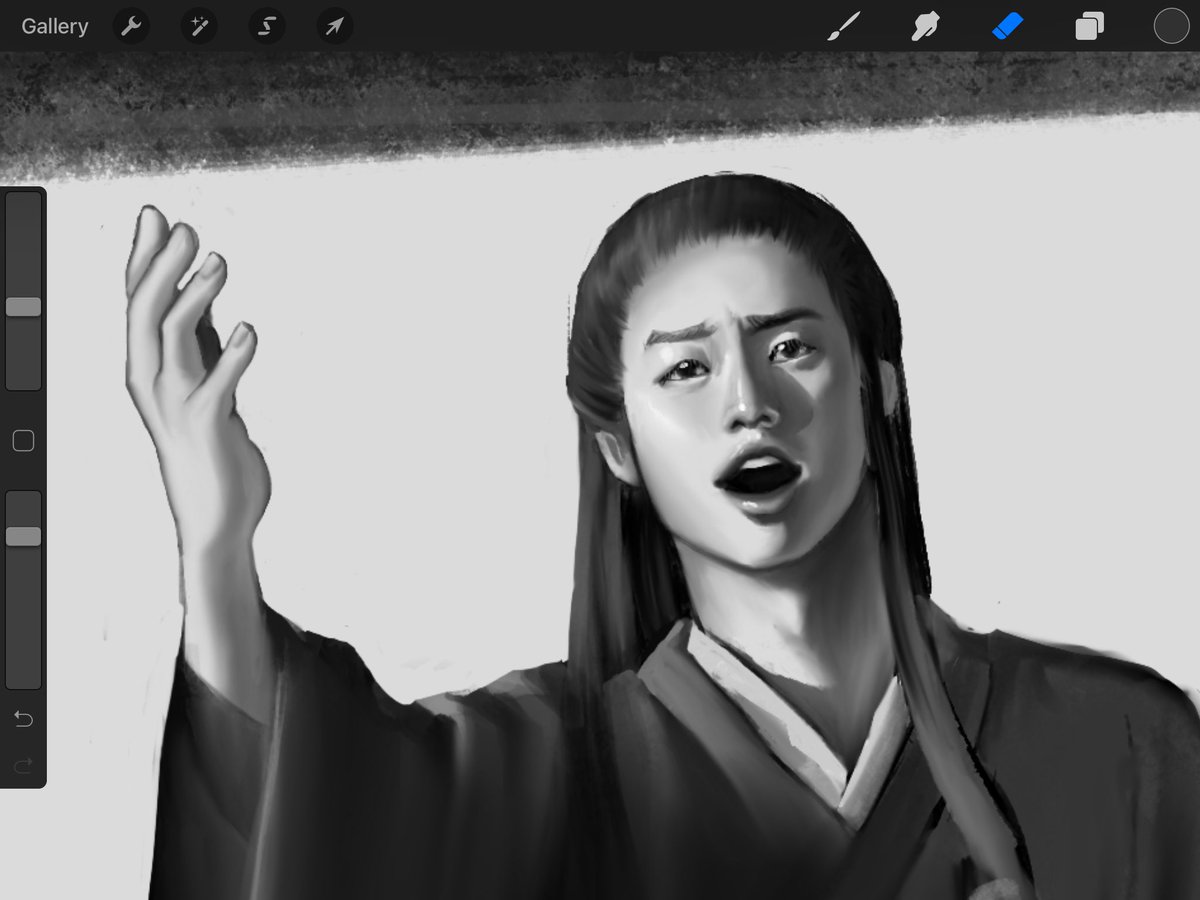Undo the last stroke with sidebar arrow
This screenshot has width=1200, height=900.
(x=23, y=719)
